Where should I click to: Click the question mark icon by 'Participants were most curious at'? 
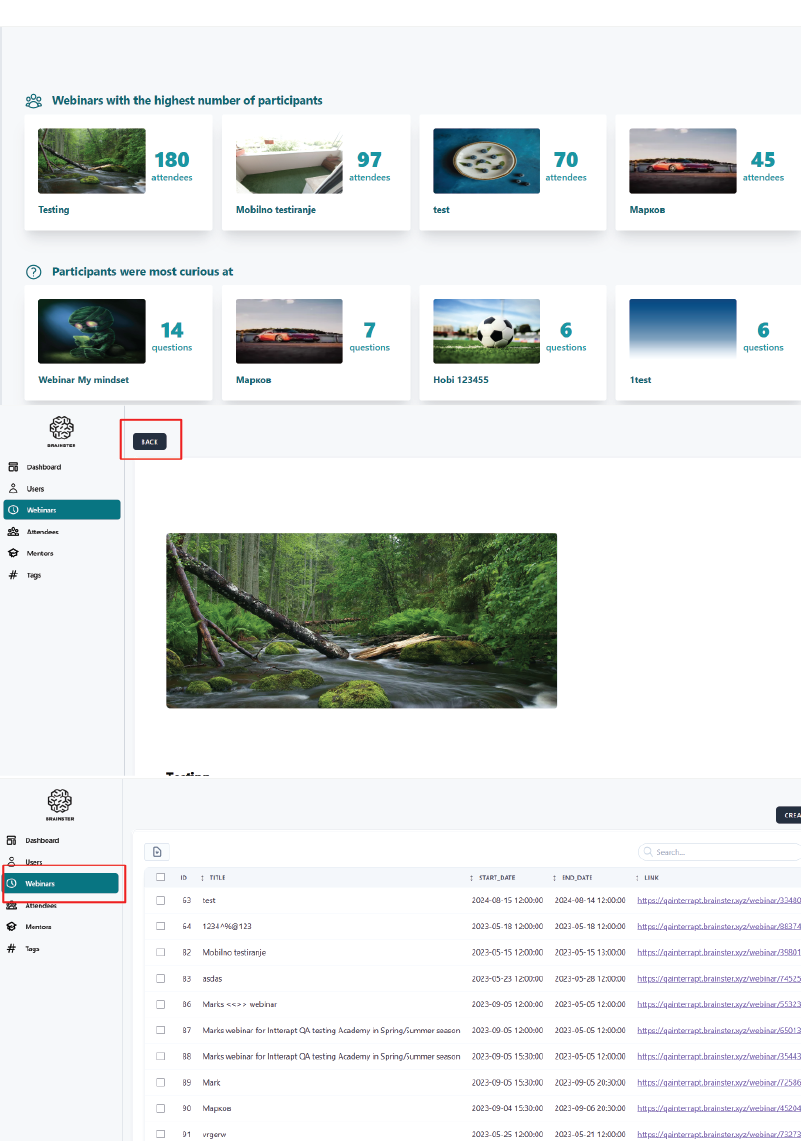(x=34, y=272)
